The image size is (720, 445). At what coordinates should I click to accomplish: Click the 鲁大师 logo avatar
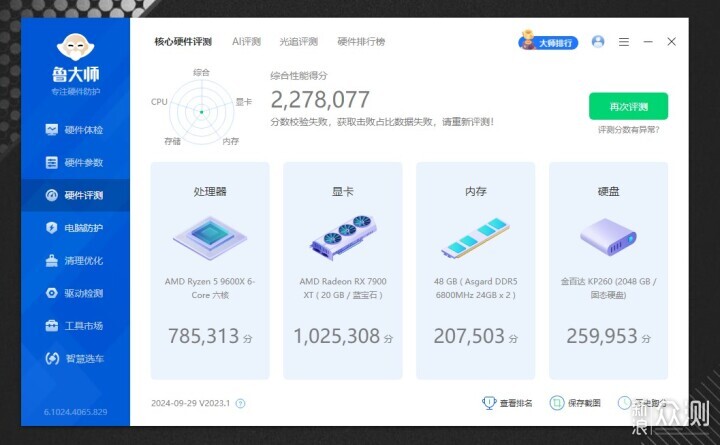(x=75, y=47)
